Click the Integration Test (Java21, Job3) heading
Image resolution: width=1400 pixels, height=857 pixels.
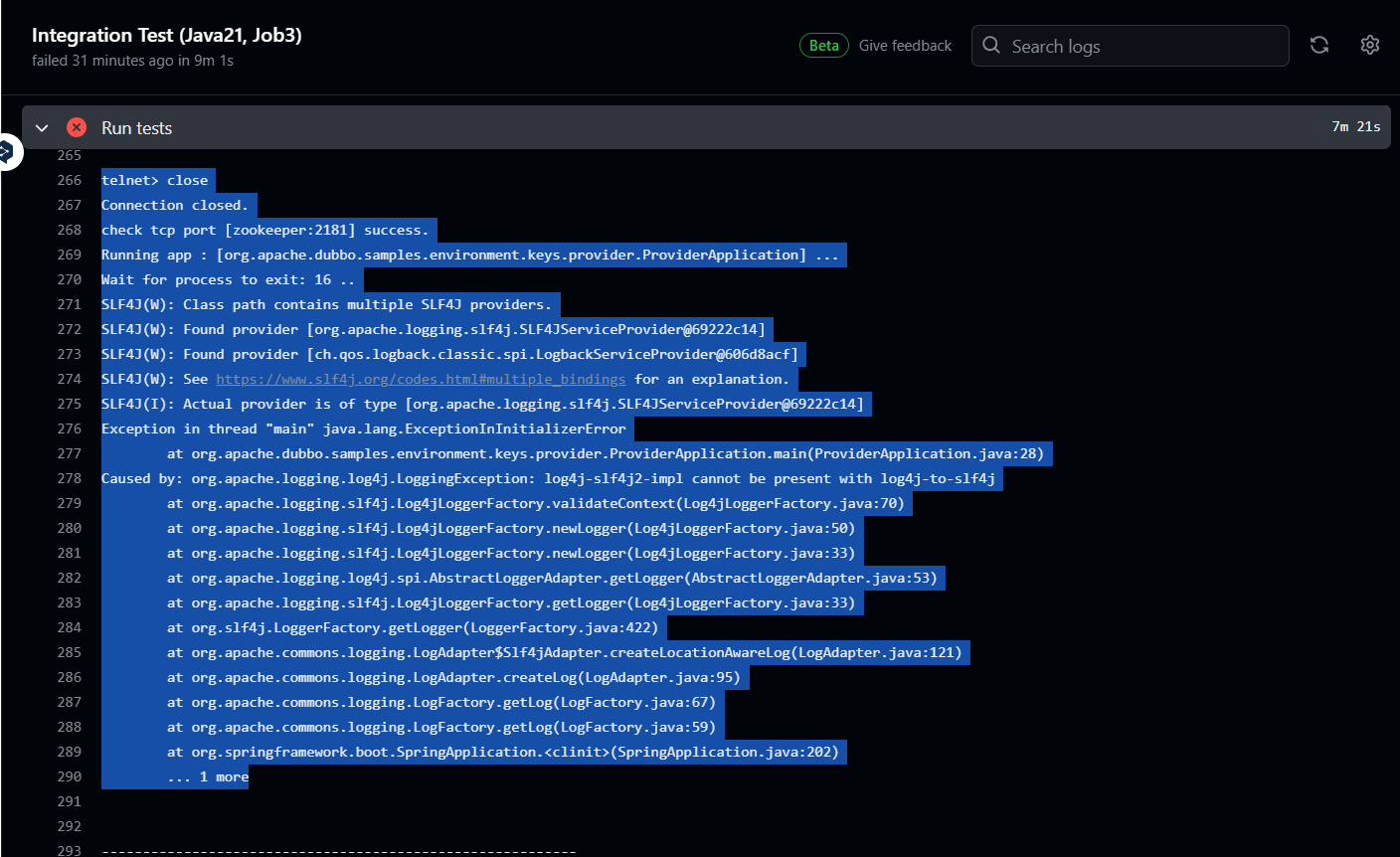pos(166,35)
